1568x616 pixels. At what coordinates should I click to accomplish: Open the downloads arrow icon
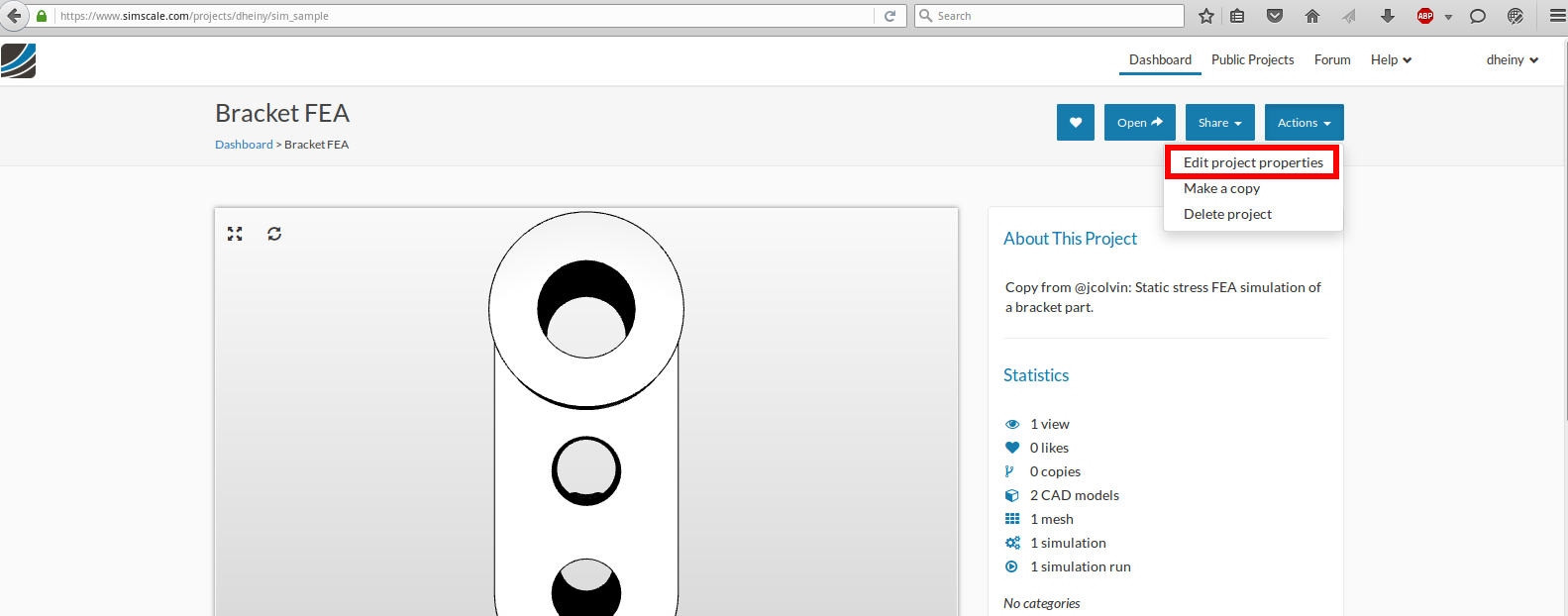[1388, 16]
